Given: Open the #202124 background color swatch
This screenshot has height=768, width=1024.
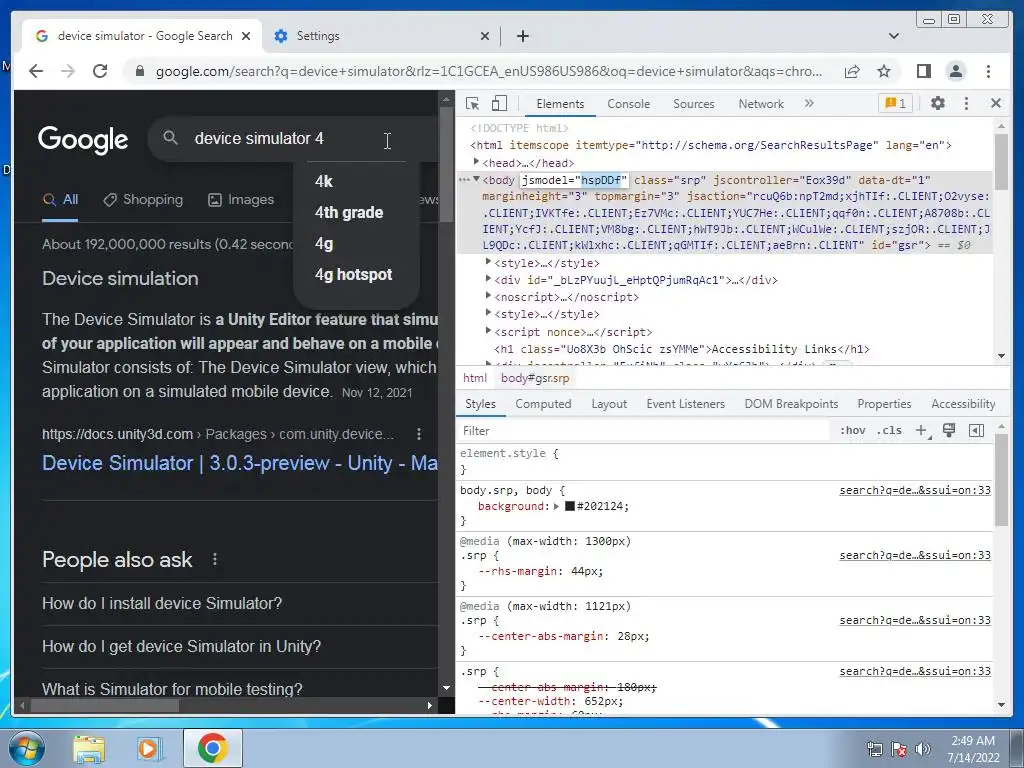Looking at the screenshot, I should 569,506.
